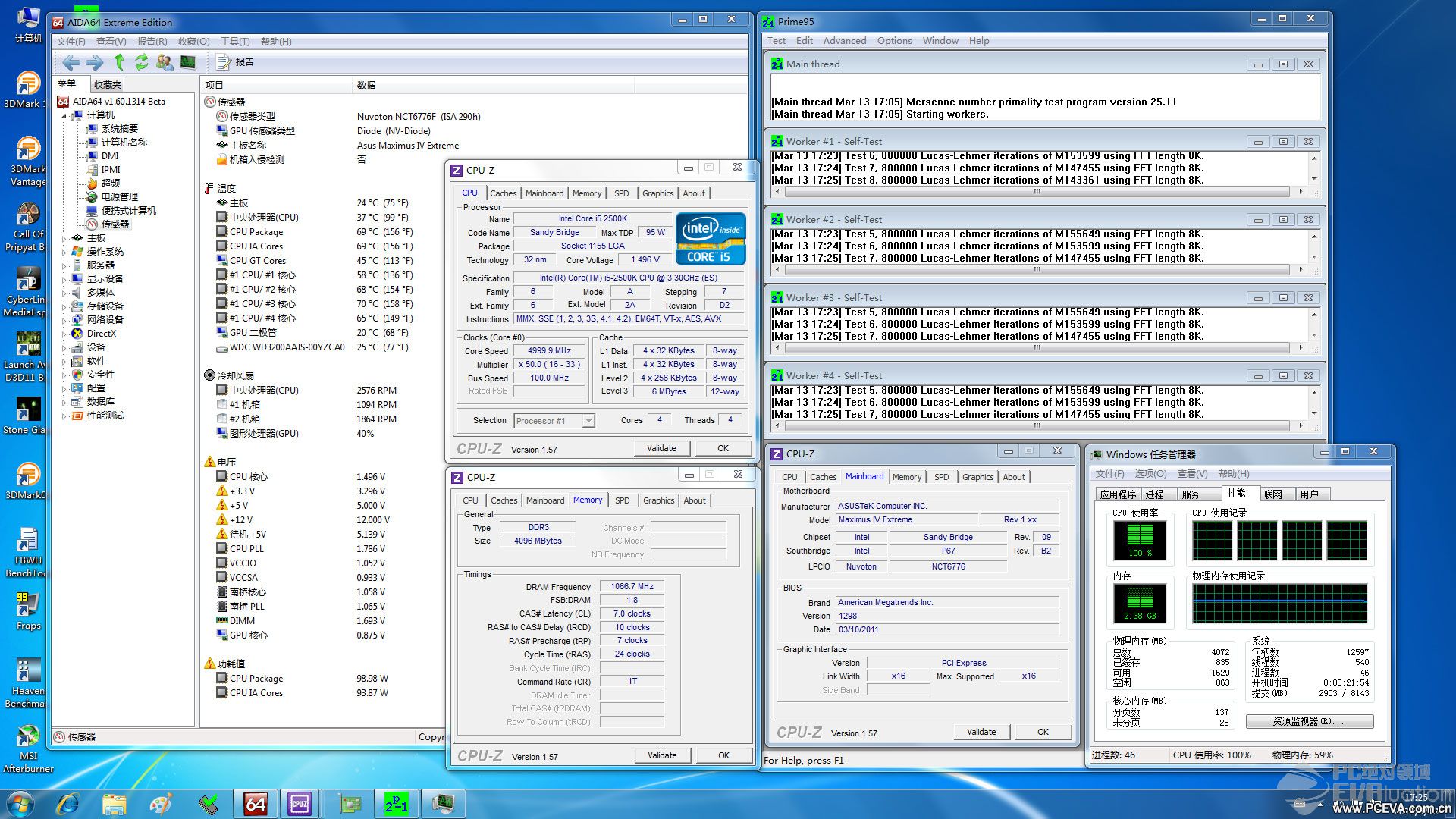The image size is (1456, 819).
Task: Switch to Graphics tab in mainboard CPU-Z window
Action: pos(977,477)
